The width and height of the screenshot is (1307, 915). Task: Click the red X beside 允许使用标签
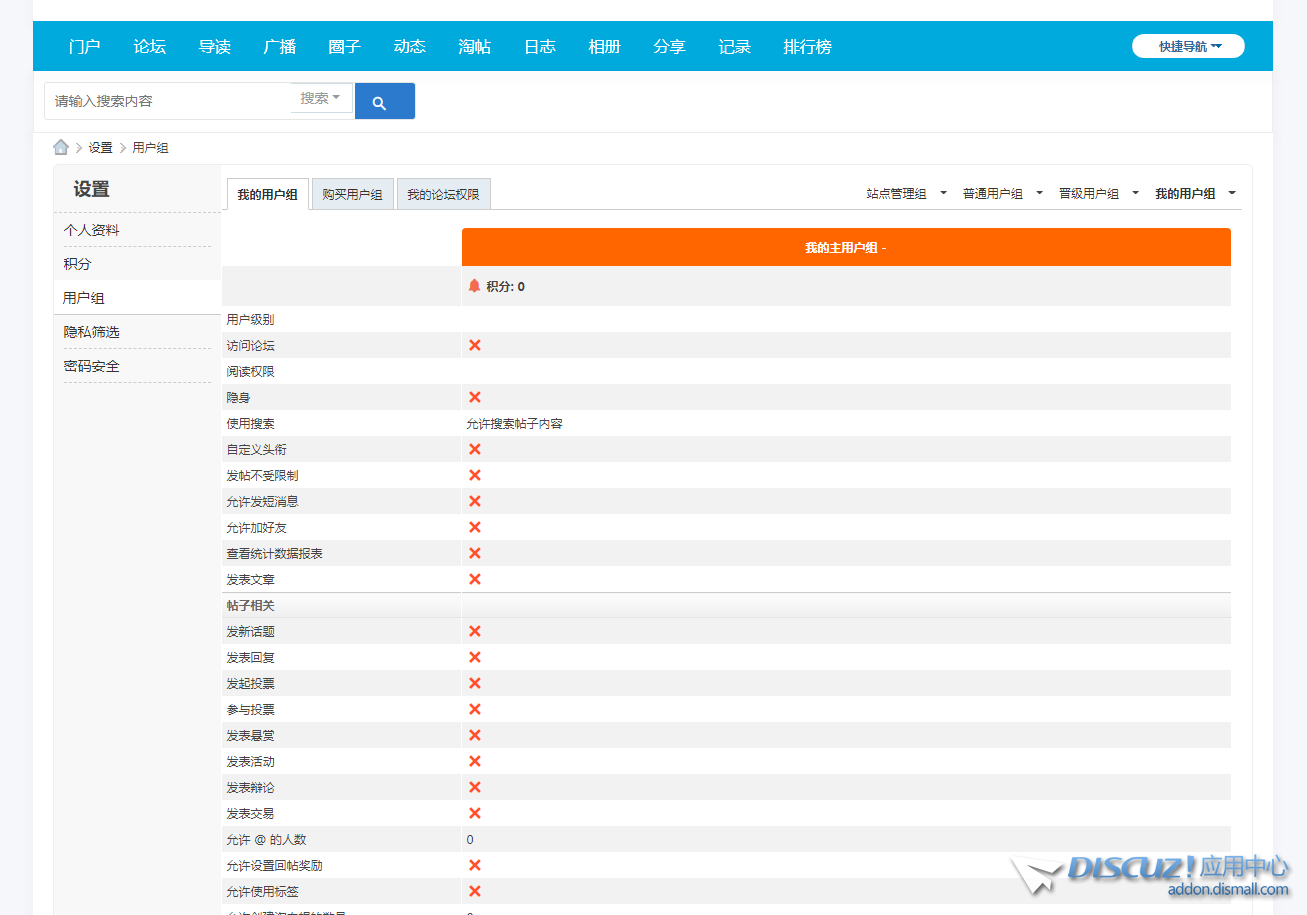pos(475,891)
